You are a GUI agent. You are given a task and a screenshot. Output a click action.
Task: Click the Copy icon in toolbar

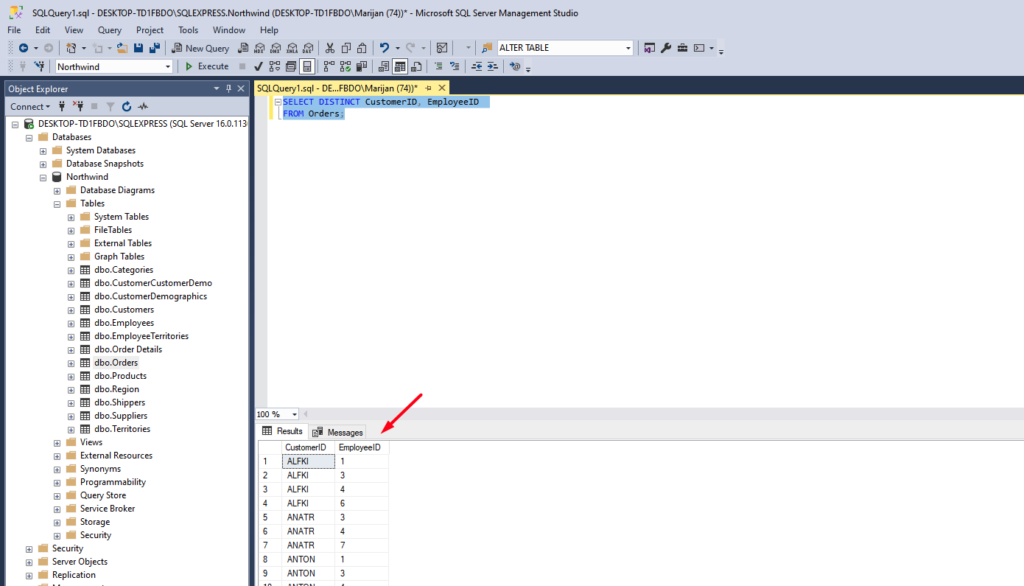[x=346, y=48]
